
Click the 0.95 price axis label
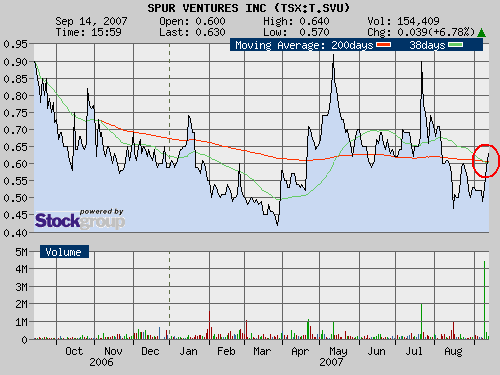point(15,44)
